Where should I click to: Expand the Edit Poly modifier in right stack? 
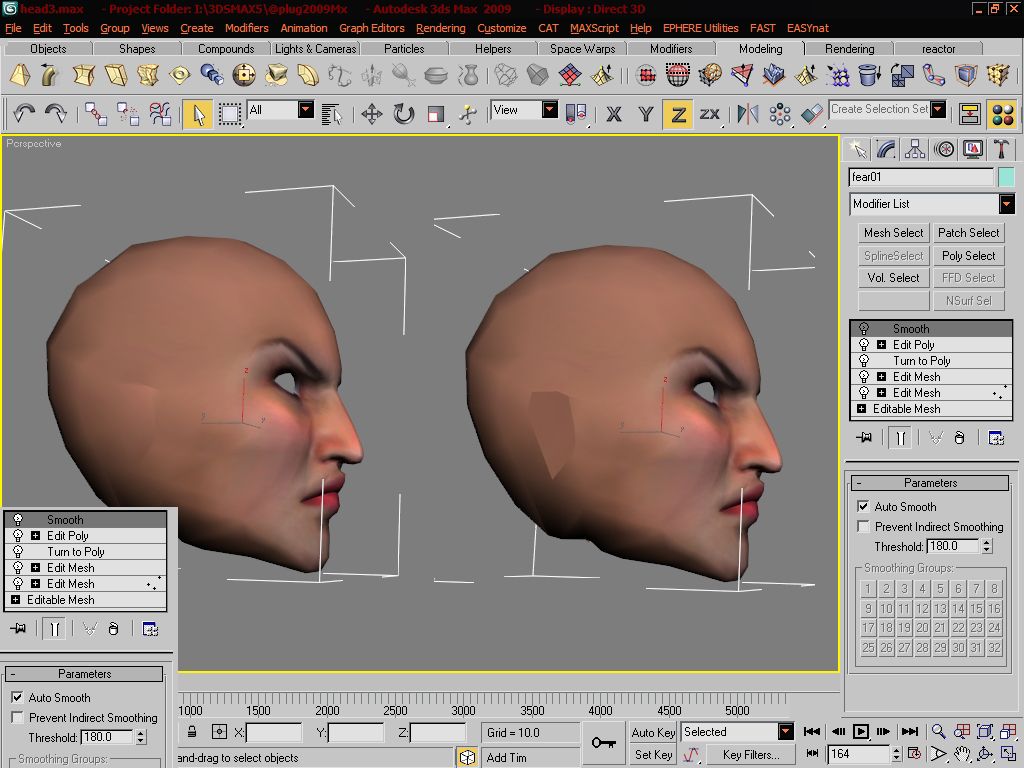[882, 345]
